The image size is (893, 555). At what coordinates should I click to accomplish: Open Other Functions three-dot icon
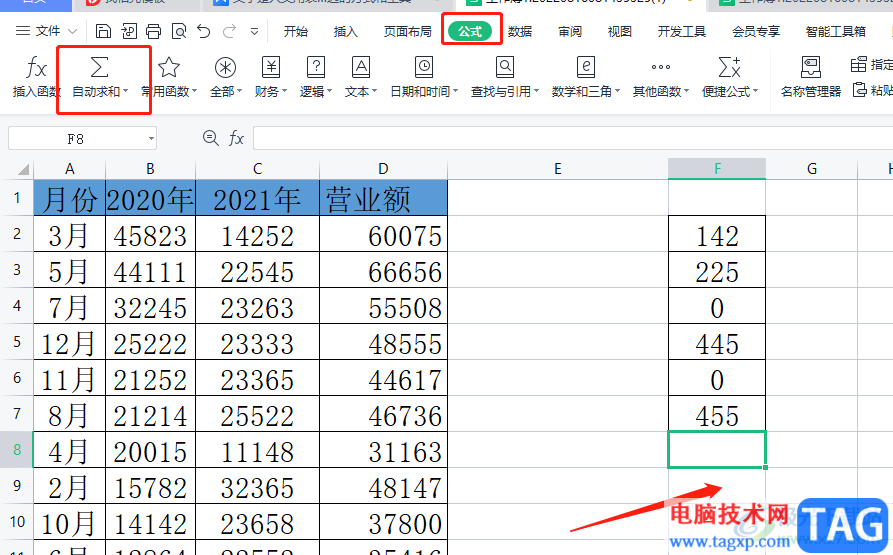pyautogui.click(x=661, y=67)
